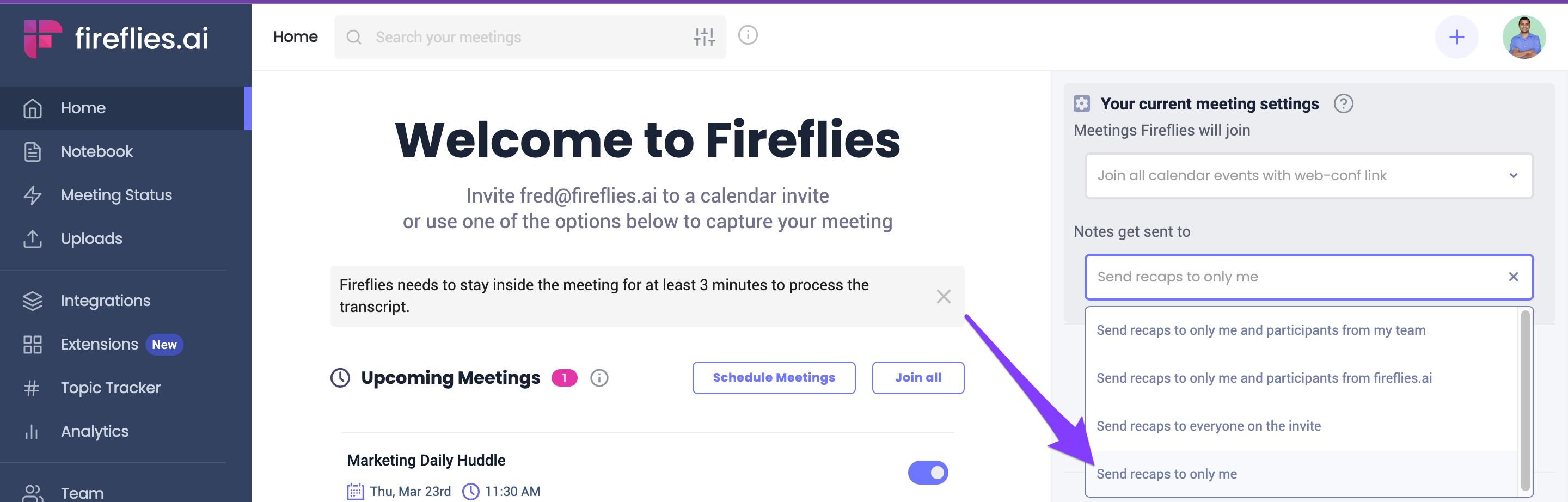This screenshot has width=1568, height=502.
Task: Click the search info icon
Action: [x=748, y=35]
